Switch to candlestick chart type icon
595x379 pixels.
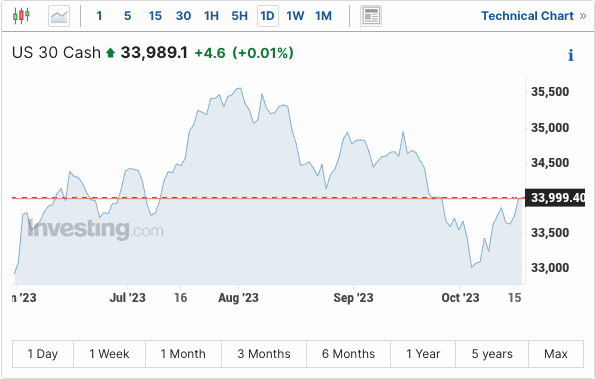click(21, 16)
